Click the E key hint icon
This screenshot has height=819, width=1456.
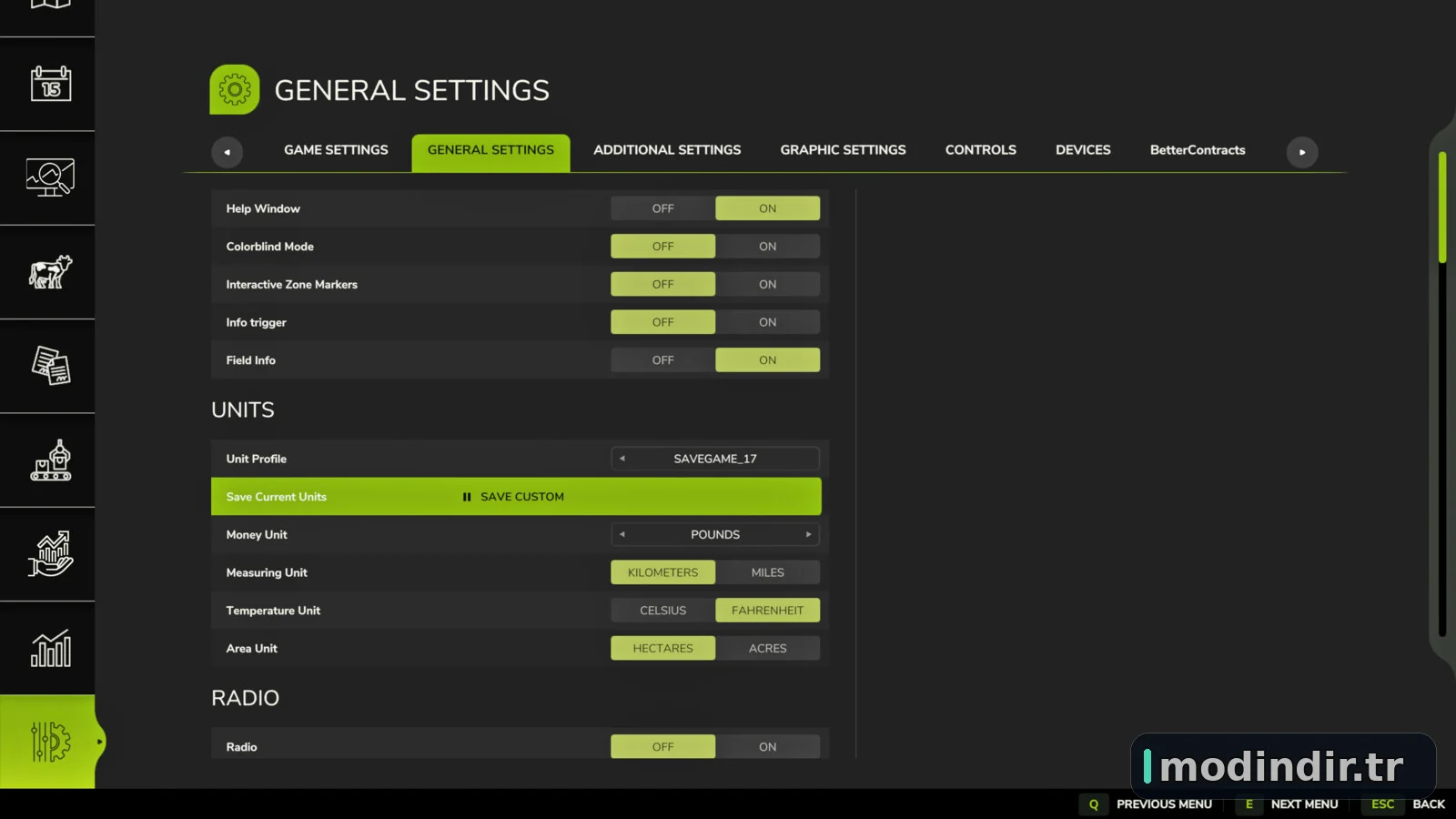point(1249,804)
